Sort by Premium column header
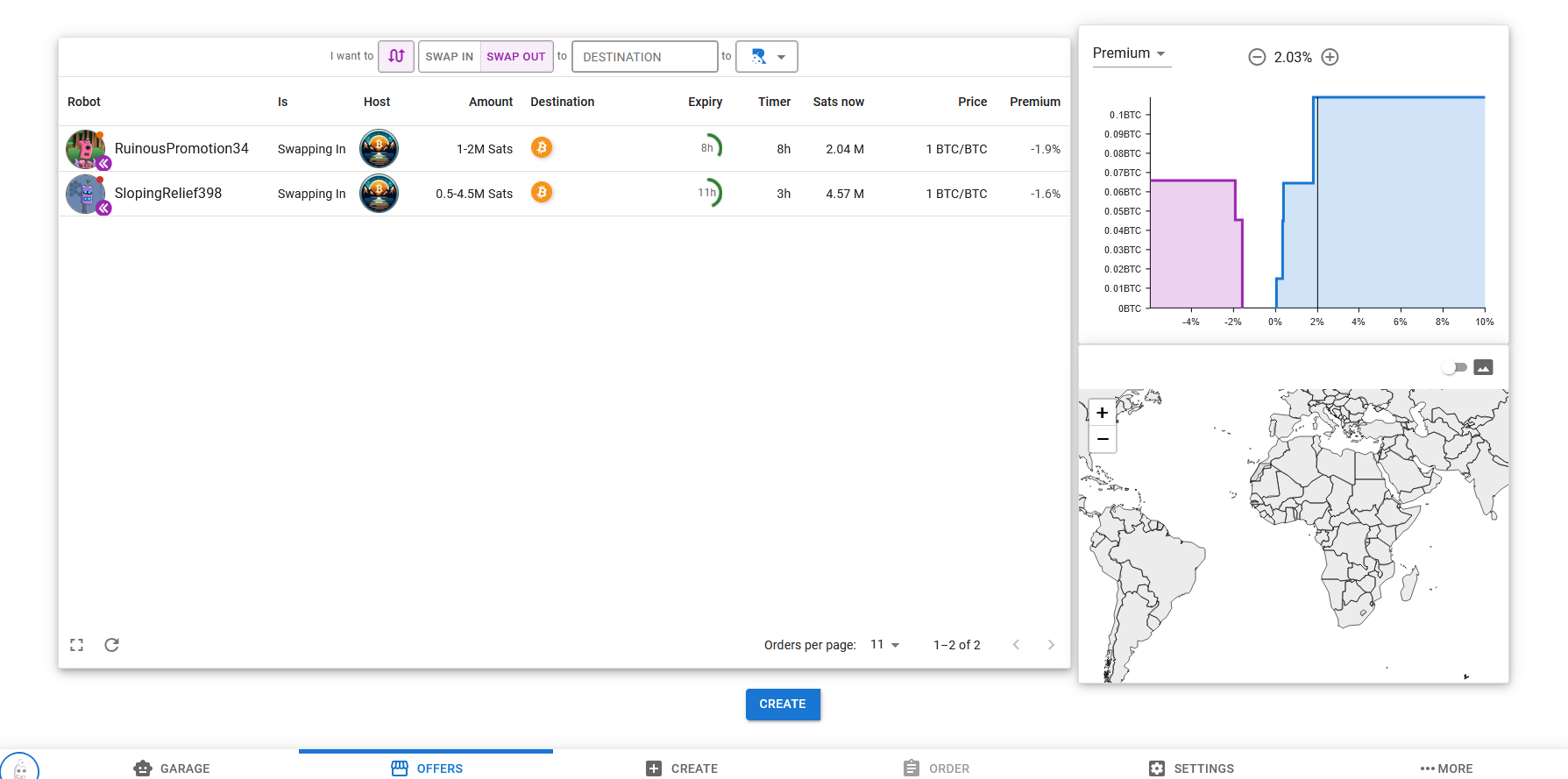This screenshot has height=779, width=1568. point(1035,102)
